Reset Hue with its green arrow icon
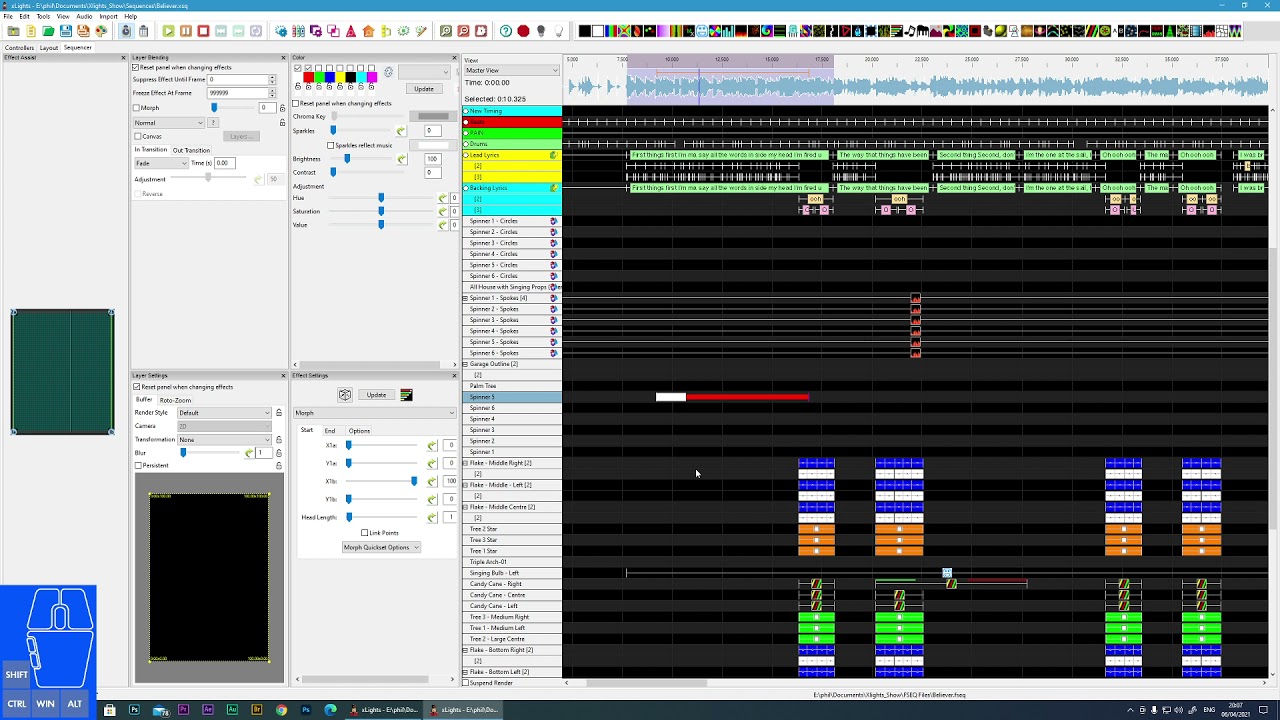The image size is (1280, 720). click(x=442, y=198)
